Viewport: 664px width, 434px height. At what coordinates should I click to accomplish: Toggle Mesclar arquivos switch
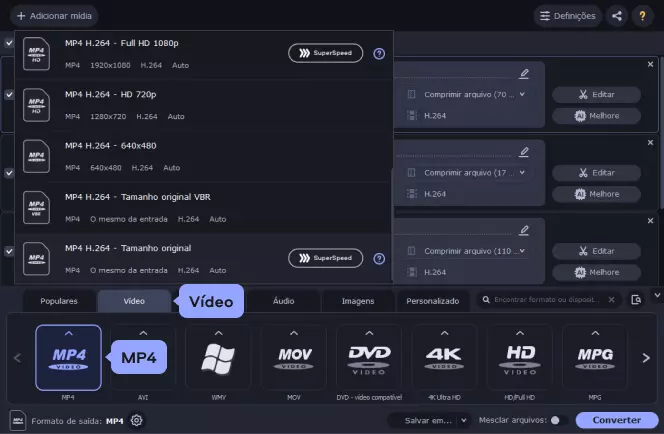coord(558,420)
